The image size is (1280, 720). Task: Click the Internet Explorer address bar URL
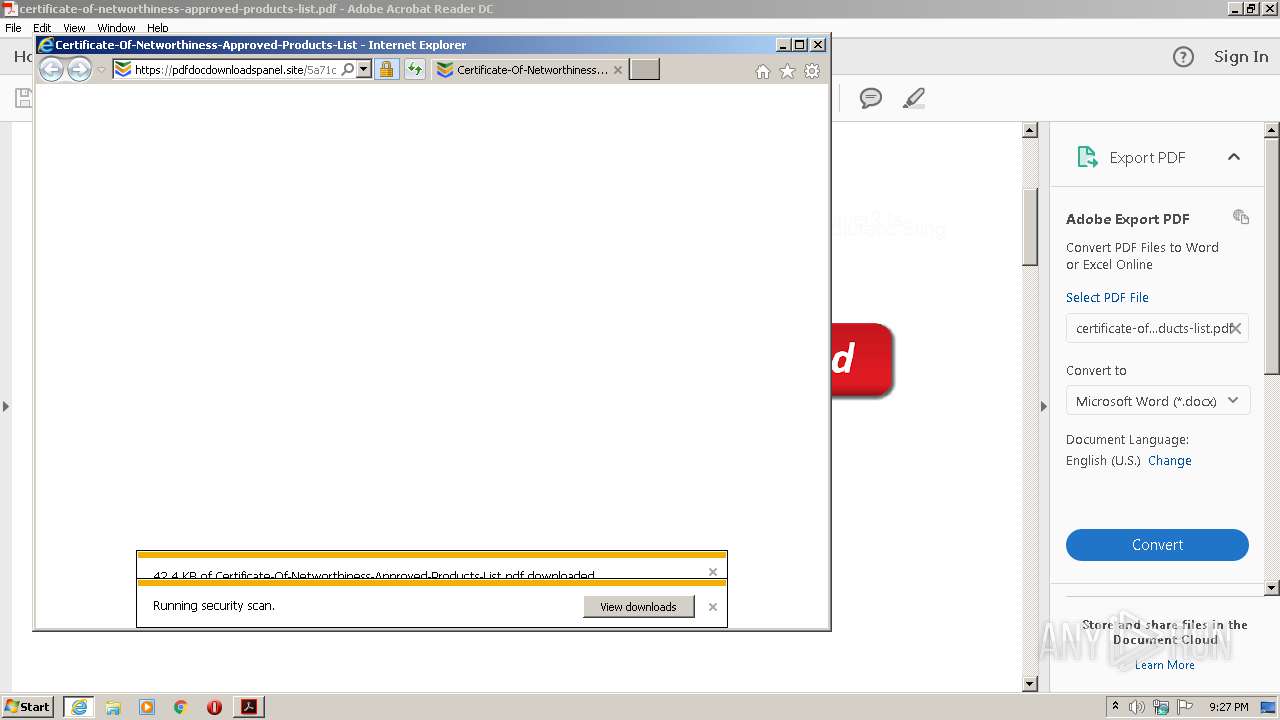[x=235, y=70]
